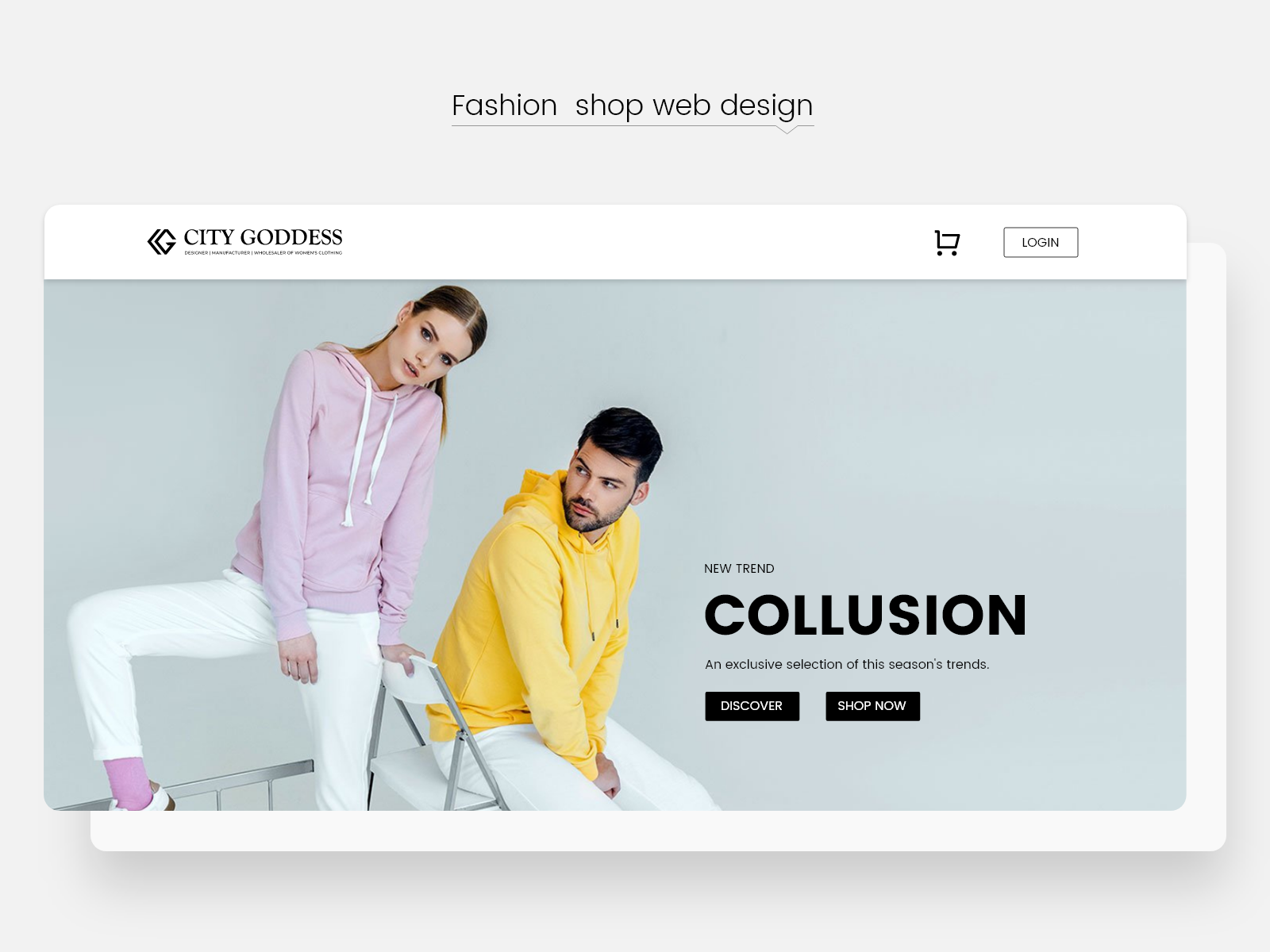Click the exclusive selection description text
This screenshot has width=1270, height=952.
(x=847, y=665)
